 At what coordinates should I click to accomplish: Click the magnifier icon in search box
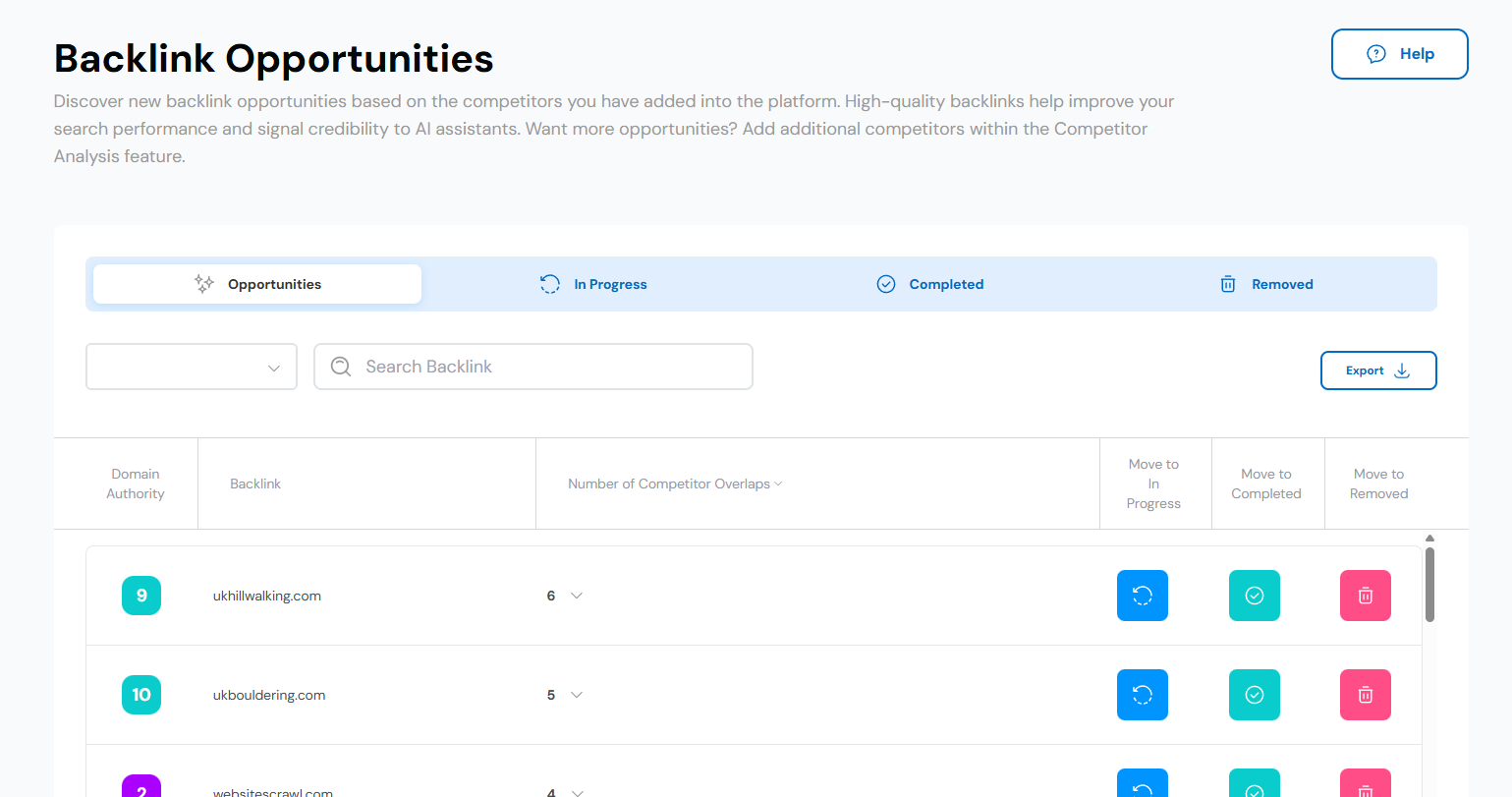(341, 367)
